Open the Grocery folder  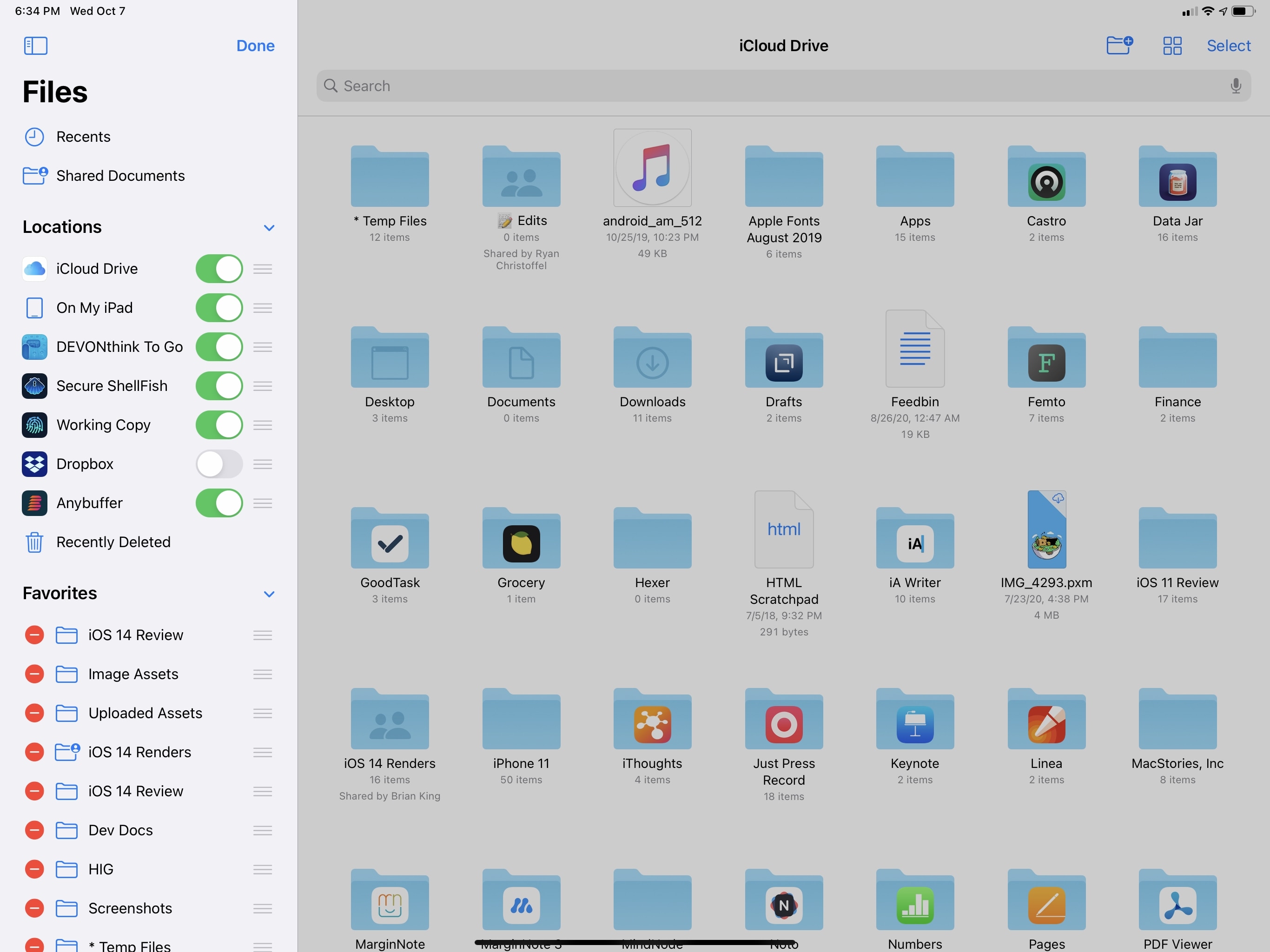tap(521, 538)
